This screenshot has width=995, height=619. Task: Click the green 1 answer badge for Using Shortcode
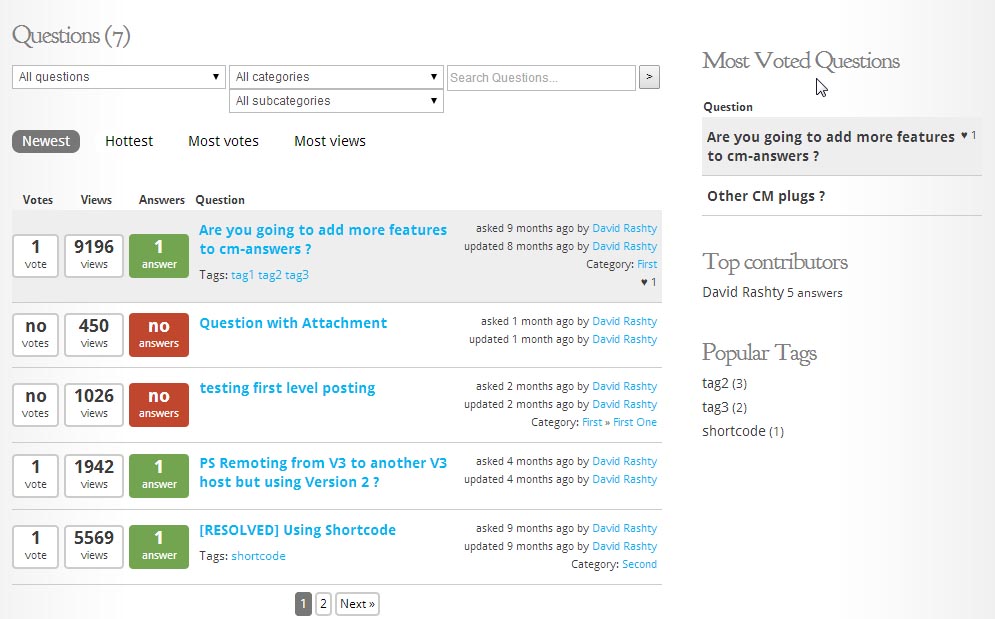tap(159, 546)
